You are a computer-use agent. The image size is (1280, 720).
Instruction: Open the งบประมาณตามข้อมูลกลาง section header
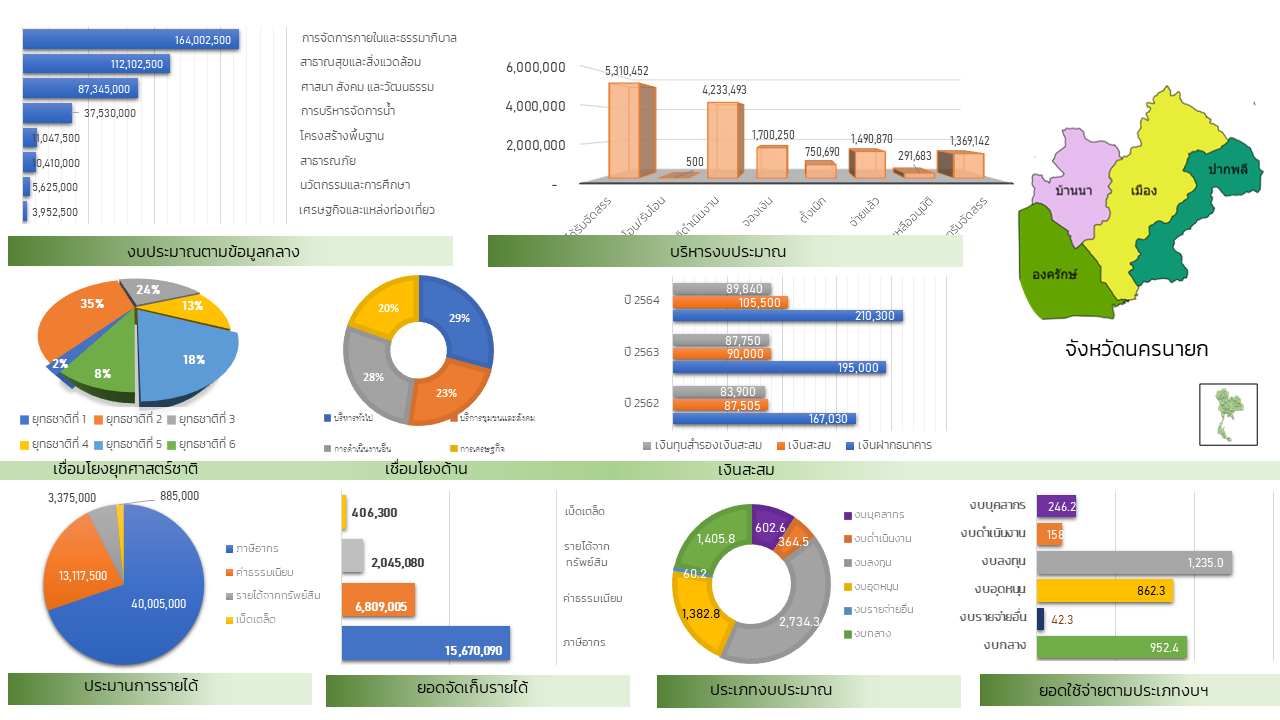point(230,251)
